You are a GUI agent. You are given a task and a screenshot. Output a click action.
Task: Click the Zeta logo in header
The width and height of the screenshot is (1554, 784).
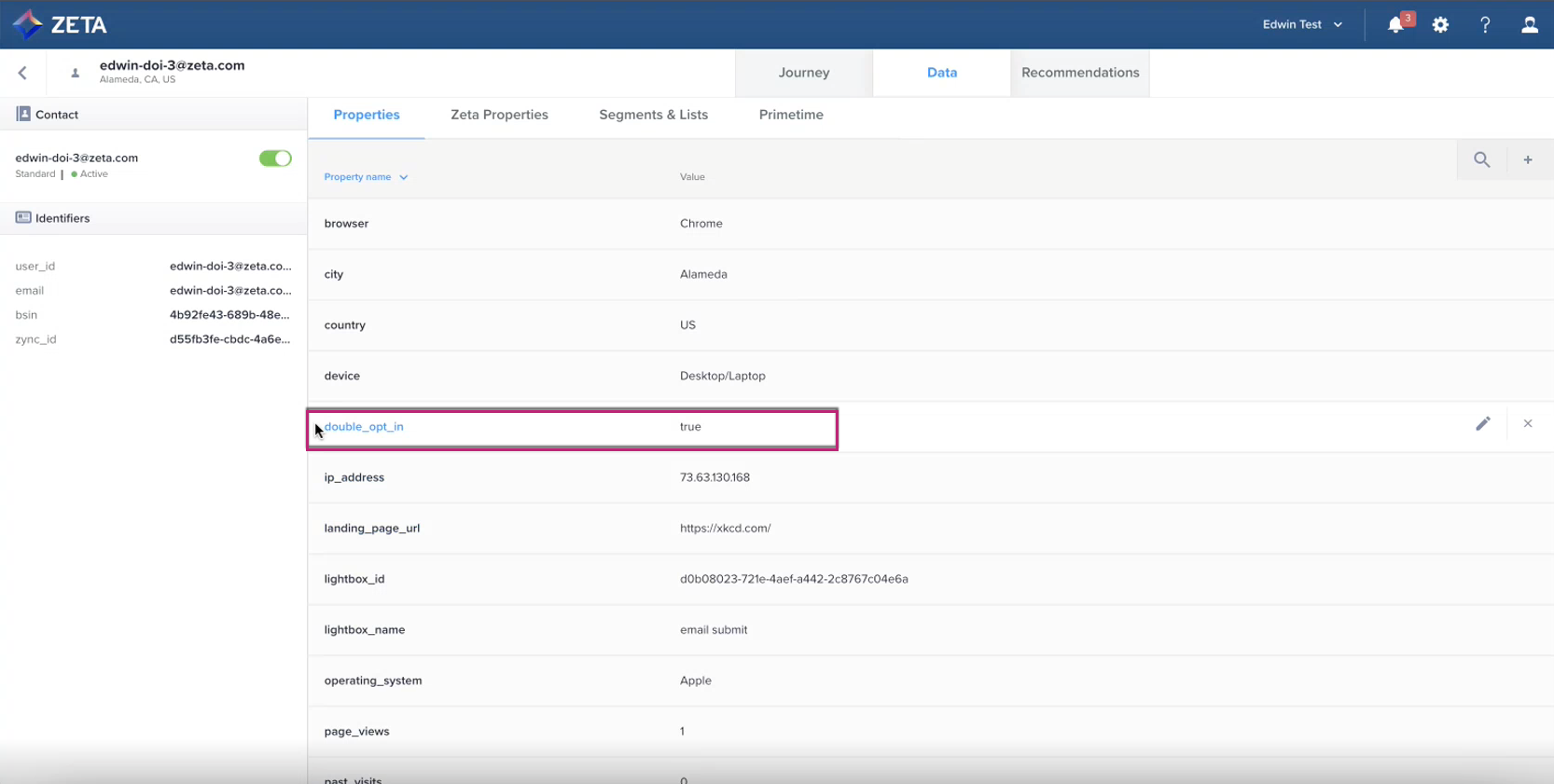point(60,24)
